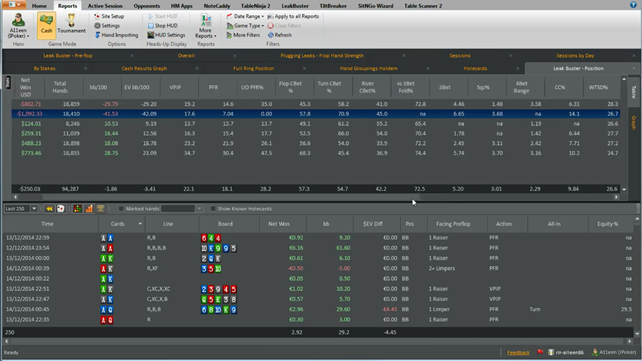642x361 pixels.
Task: Select the highlighted -$1,092.33 stats row
Action: (315, 114)
